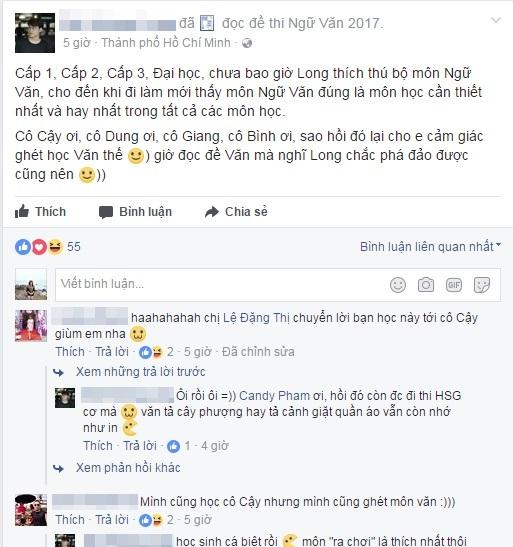The height and width of the screenshot is (547, 513).
Task: Click the emoji icon in comment box
Action: 398,285
